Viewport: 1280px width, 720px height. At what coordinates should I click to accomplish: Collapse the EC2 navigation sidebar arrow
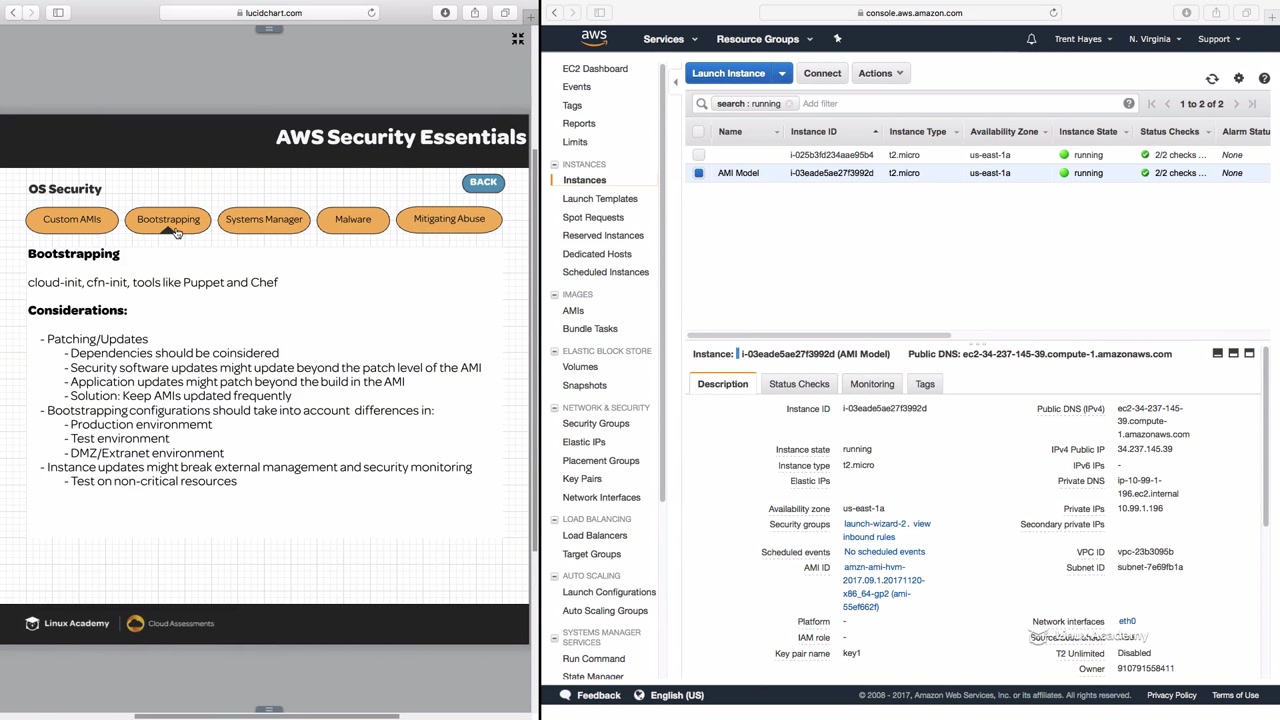(675, 81)
